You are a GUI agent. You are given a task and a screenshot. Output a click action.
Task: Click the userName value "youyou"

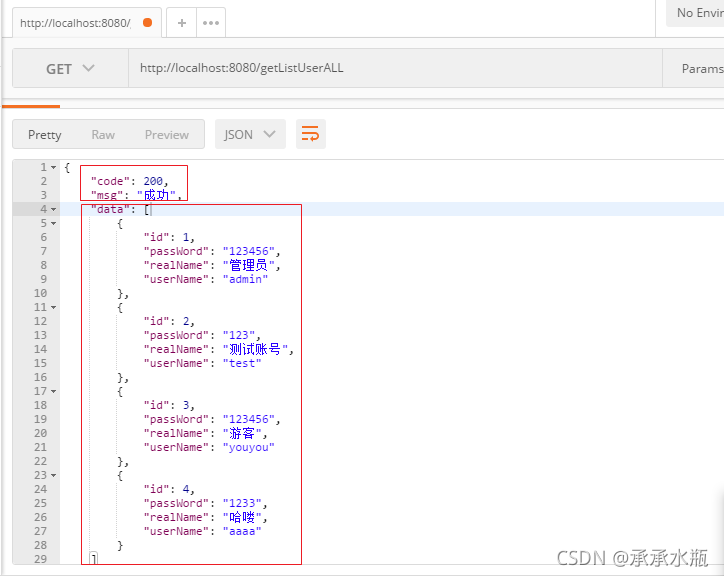pos(248,448)
